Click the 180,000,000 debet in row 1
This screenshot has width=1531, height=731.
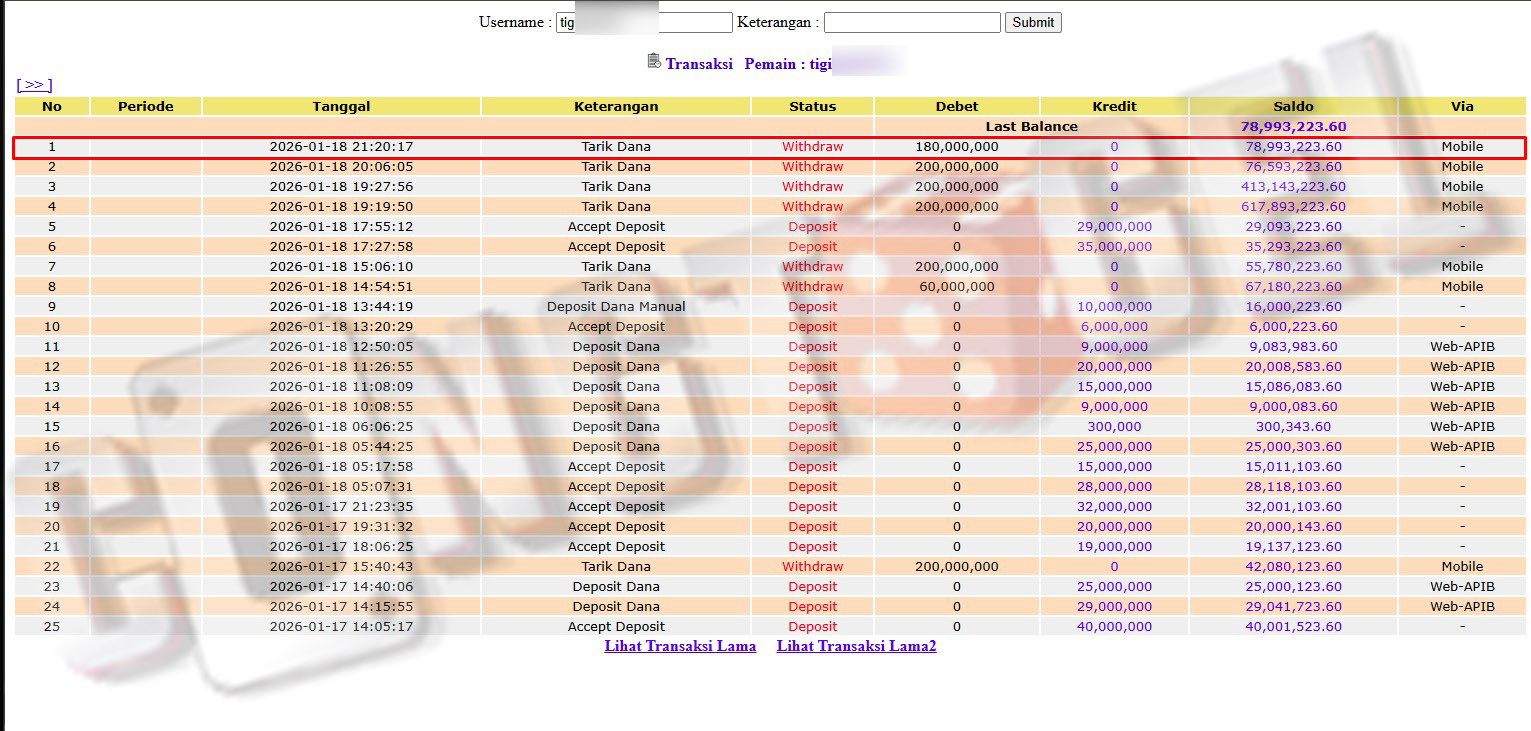click(956, 147)
